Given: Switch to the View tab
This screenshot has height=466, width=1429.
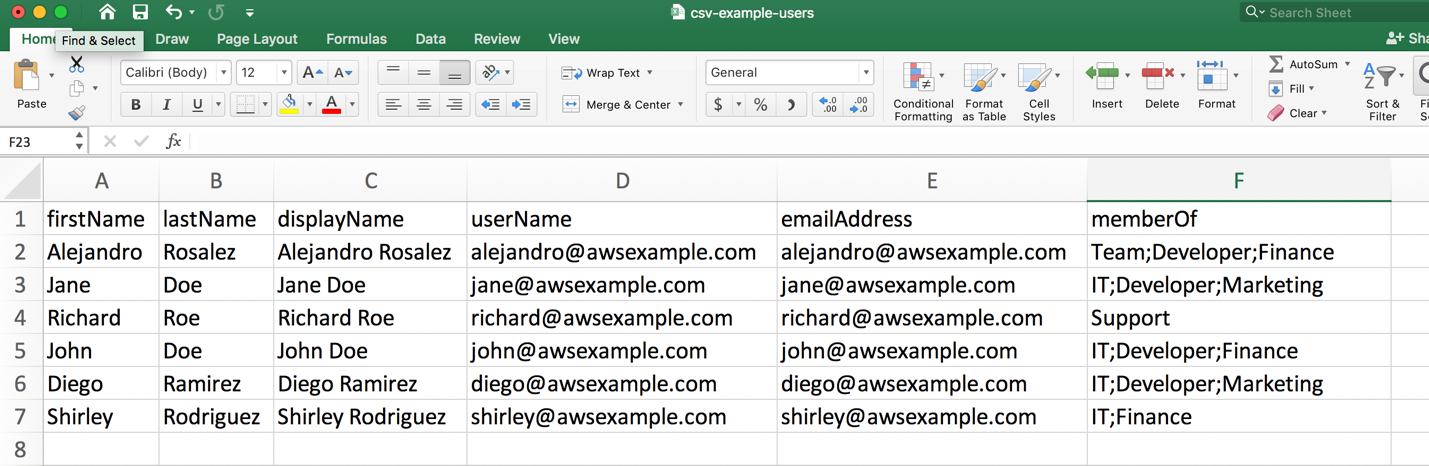Looking at the screenshot, I should pos(564,39).
